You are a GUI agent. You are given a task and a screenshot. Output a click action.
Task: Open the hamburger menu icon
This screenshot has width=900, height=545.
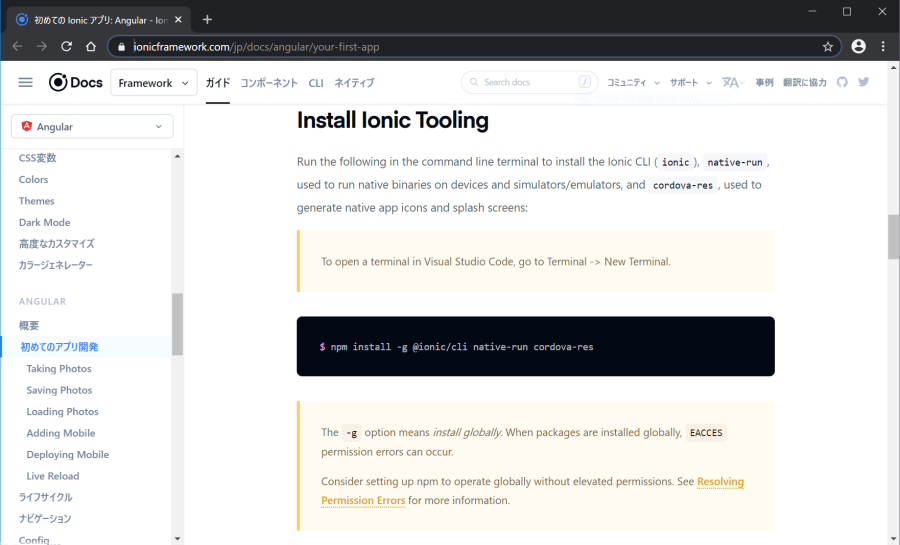point(25,83)
